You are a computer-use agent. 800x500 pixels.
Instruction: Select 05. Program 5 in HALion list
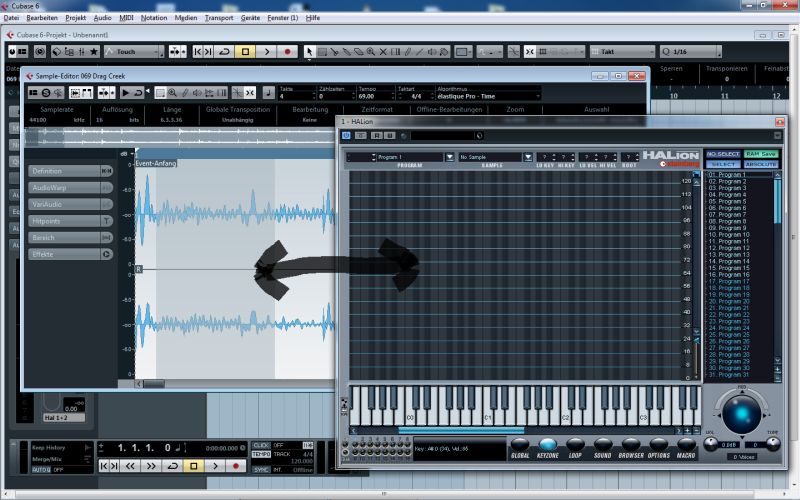coord(739,201)
